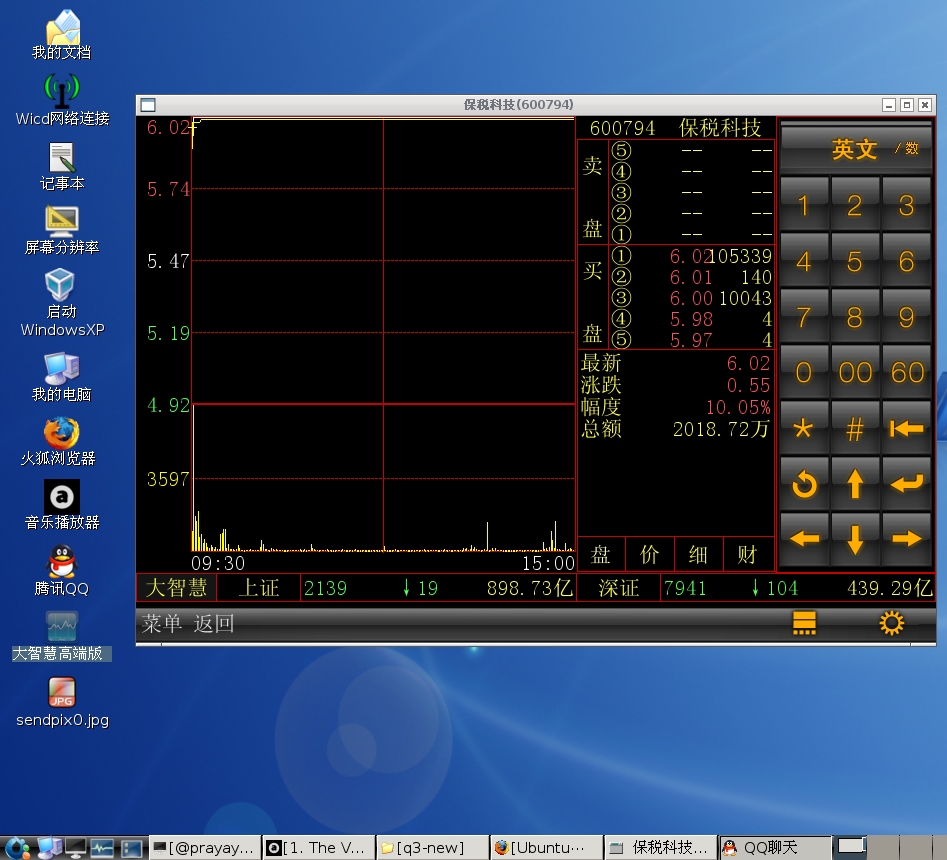Launch the Wicd网络连接 desktop icon
The height and width of the screenshot is (860, 947).
[62, 100]
